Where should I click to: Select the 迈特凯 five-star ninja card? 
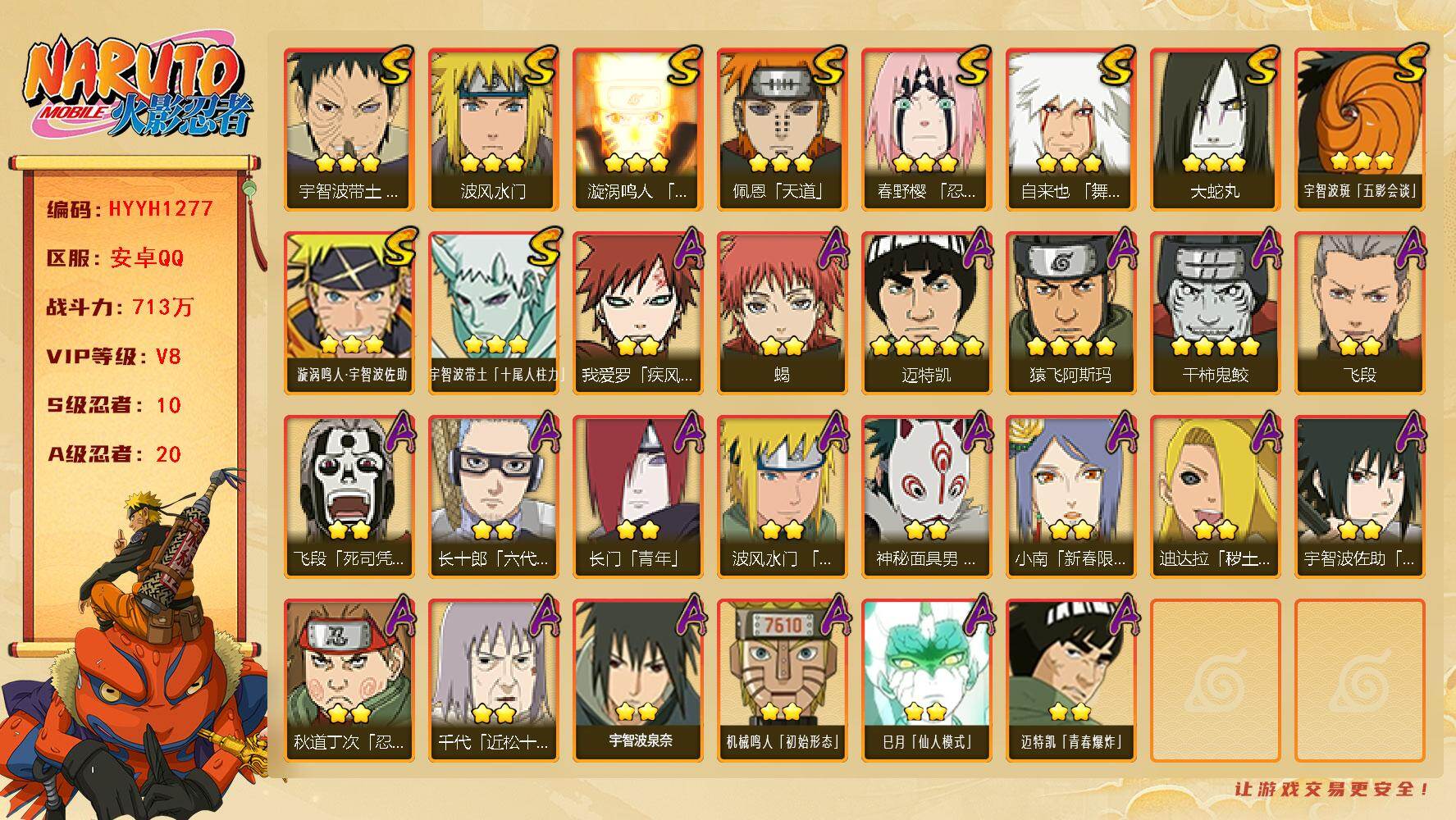click(x=926, y=312)
